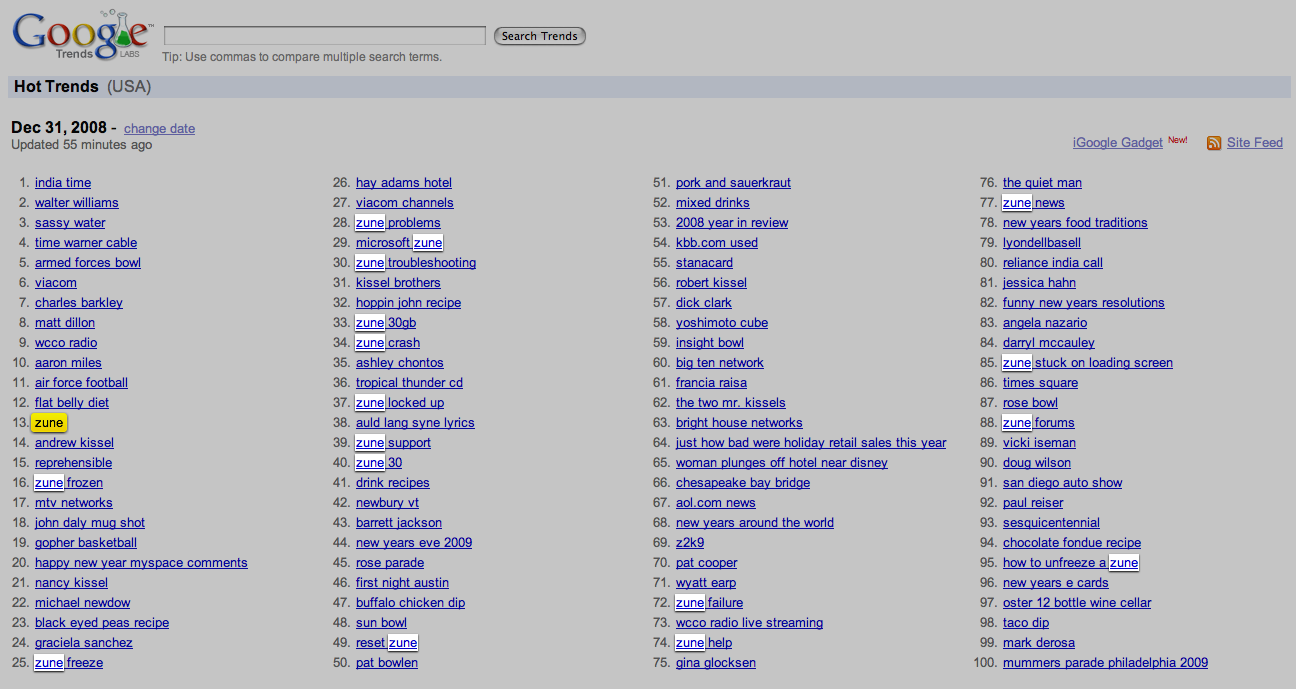Click the highlighted zune trend at rank 13
The height and width of the screenshot is (689, 1296).
49,423
